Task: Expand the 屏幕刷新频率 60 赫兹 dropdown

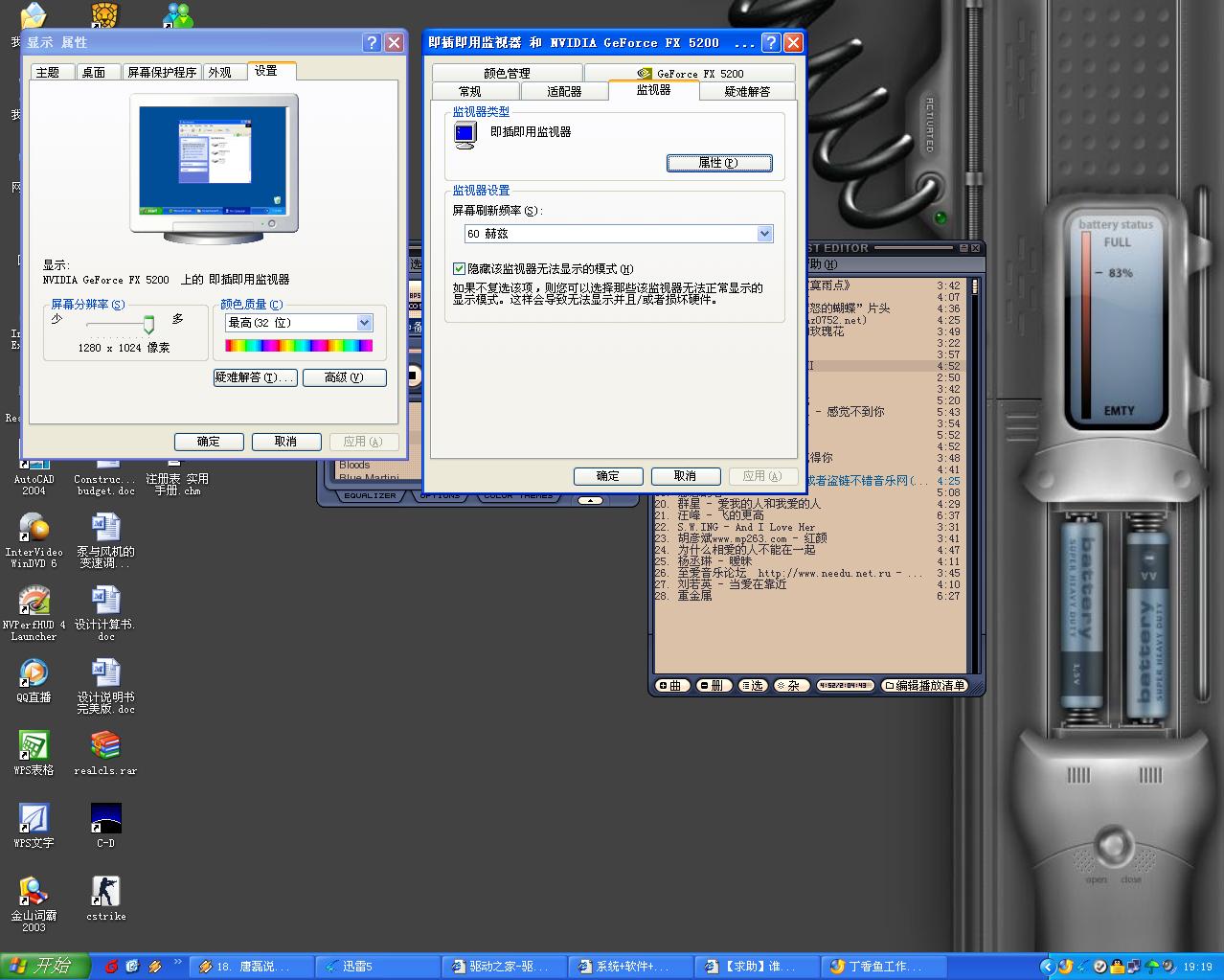Action: pos(764,234)
